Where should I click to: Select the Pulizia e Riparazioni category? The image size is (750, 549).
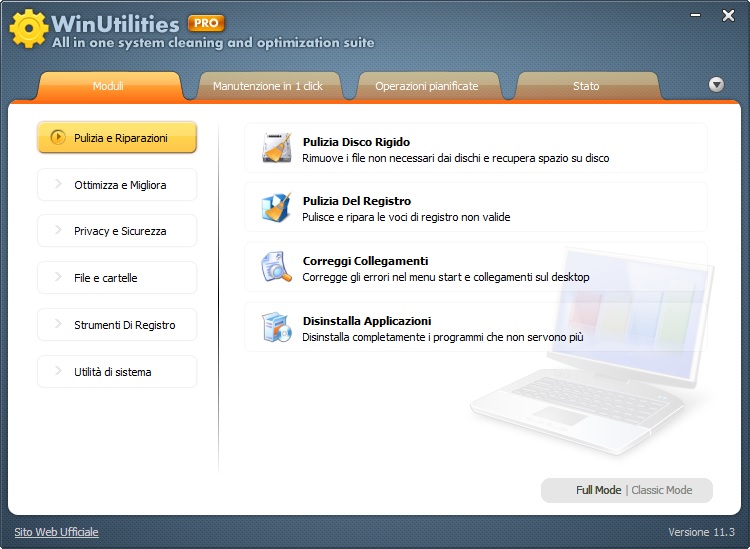point(117,138)
